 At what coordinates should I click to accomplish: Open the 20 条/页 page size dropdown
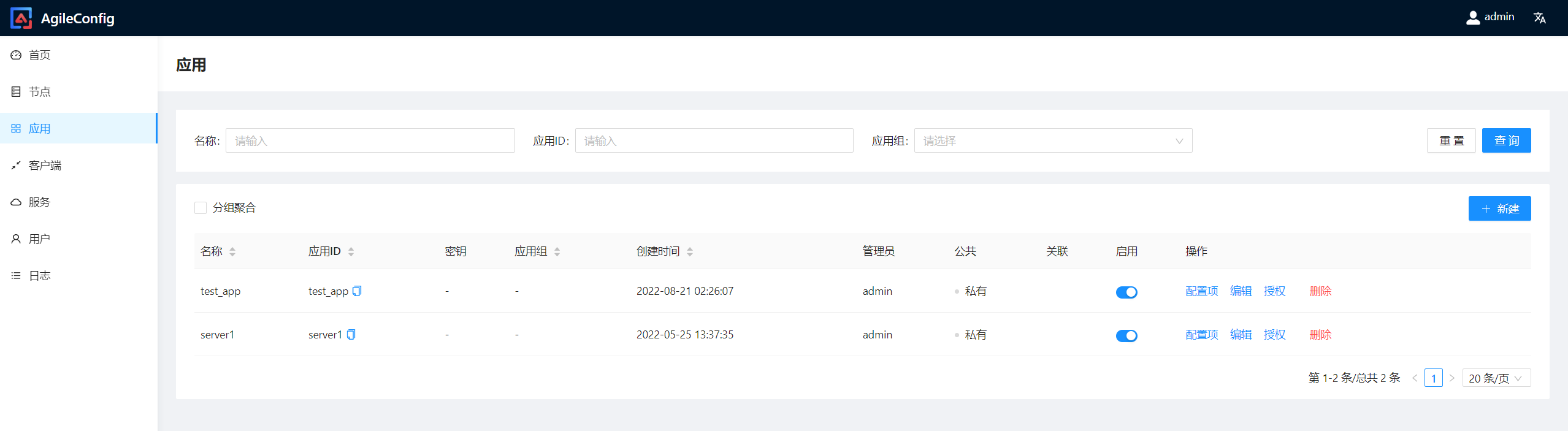coord(1496,378)
